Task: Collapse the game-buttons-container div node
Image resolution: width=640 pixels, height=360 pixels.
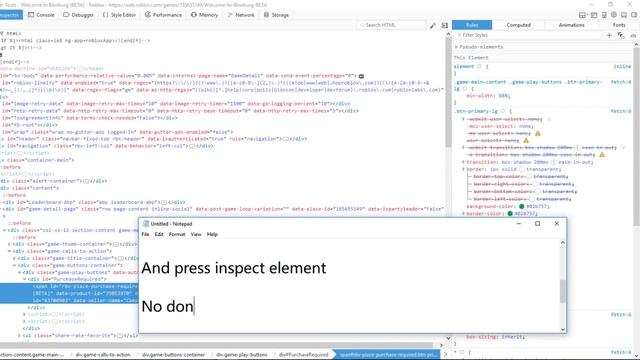Action: click(14, 265)
